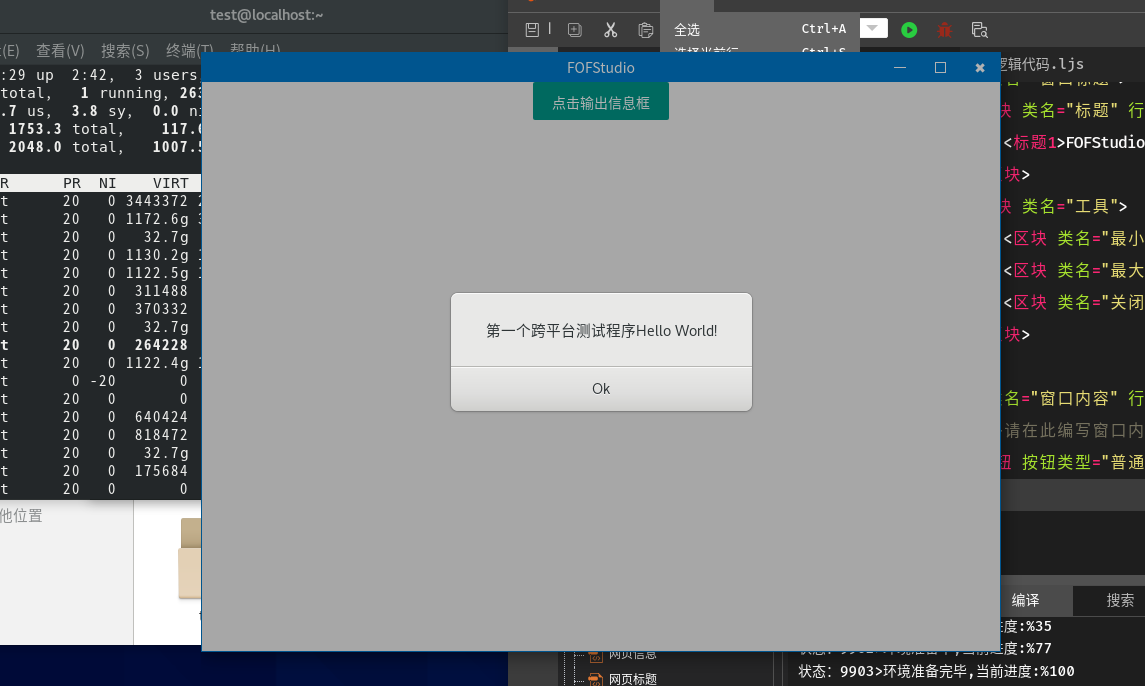The height and width of the screenshot is (686, 1145).
Task: Click the 网页标题 file icon in the tree
Action: pyautogui.click(x=595, y=679)
